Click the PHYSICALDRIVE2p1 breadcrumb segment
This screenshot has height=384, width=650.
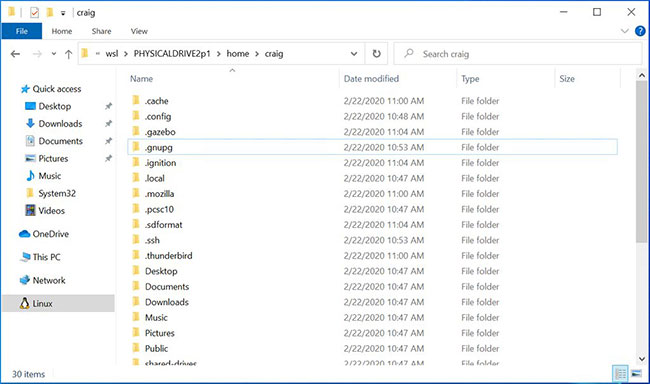[x=172, y=54]
